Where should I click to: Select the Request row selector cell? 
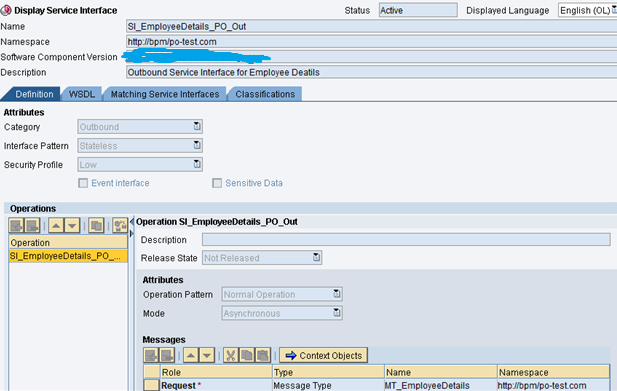(151, 385)
